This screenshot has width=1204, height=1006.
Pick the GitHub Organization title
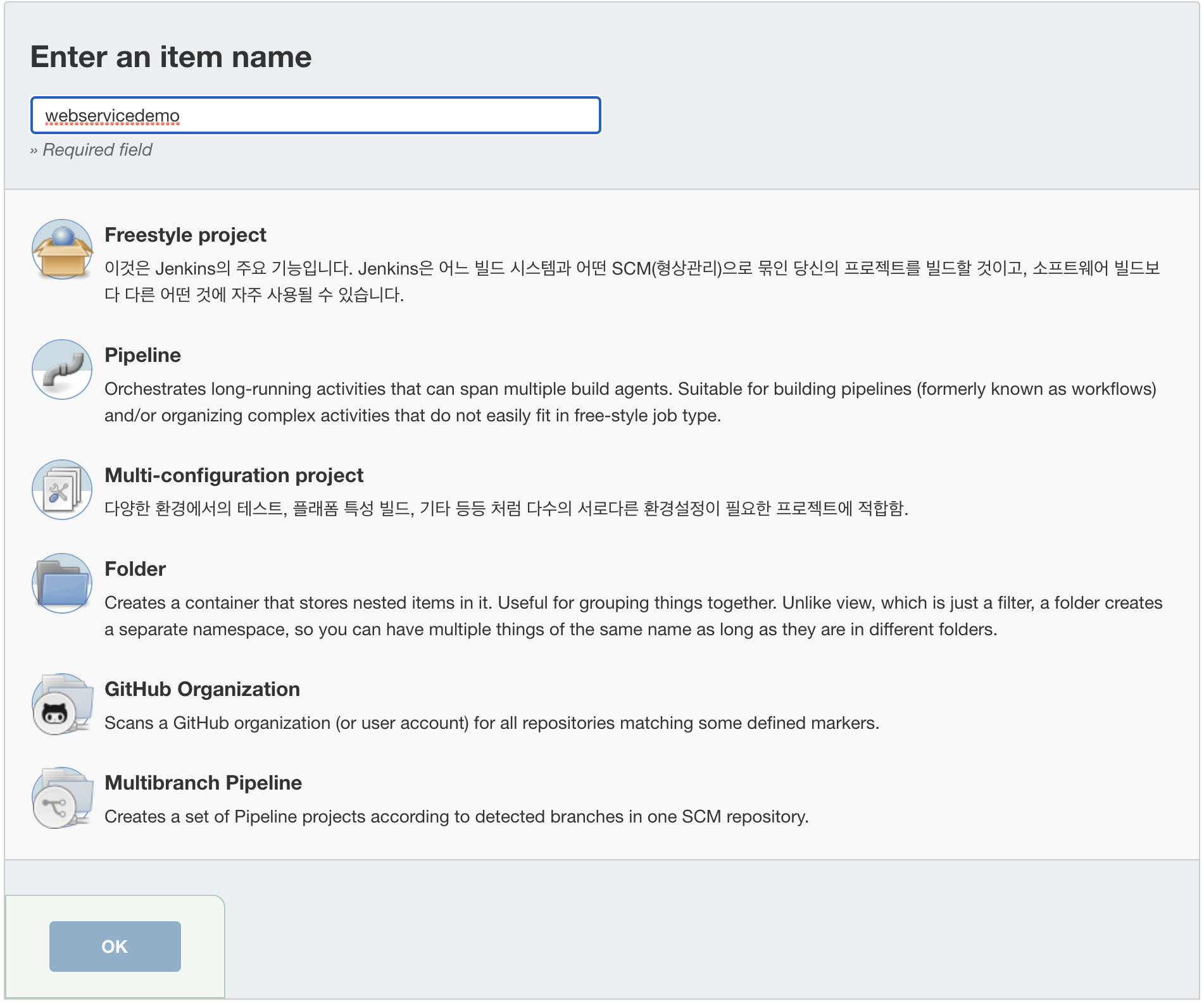[x=202, y=689]
